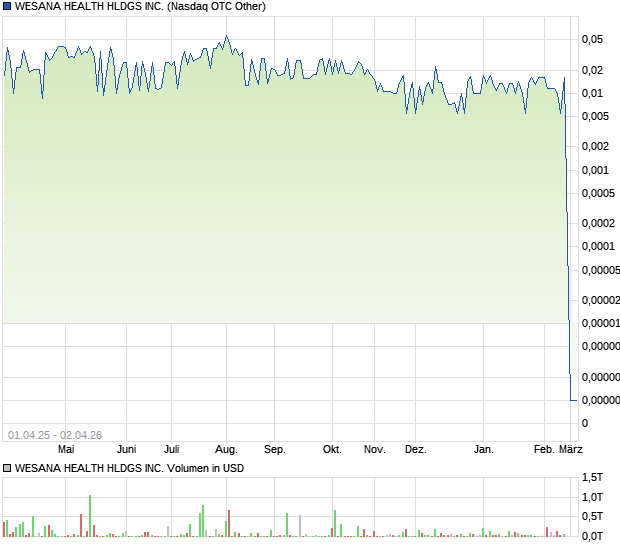
Task: Click the 1,5T volume axis label
Action: click(x=592, y=477)
